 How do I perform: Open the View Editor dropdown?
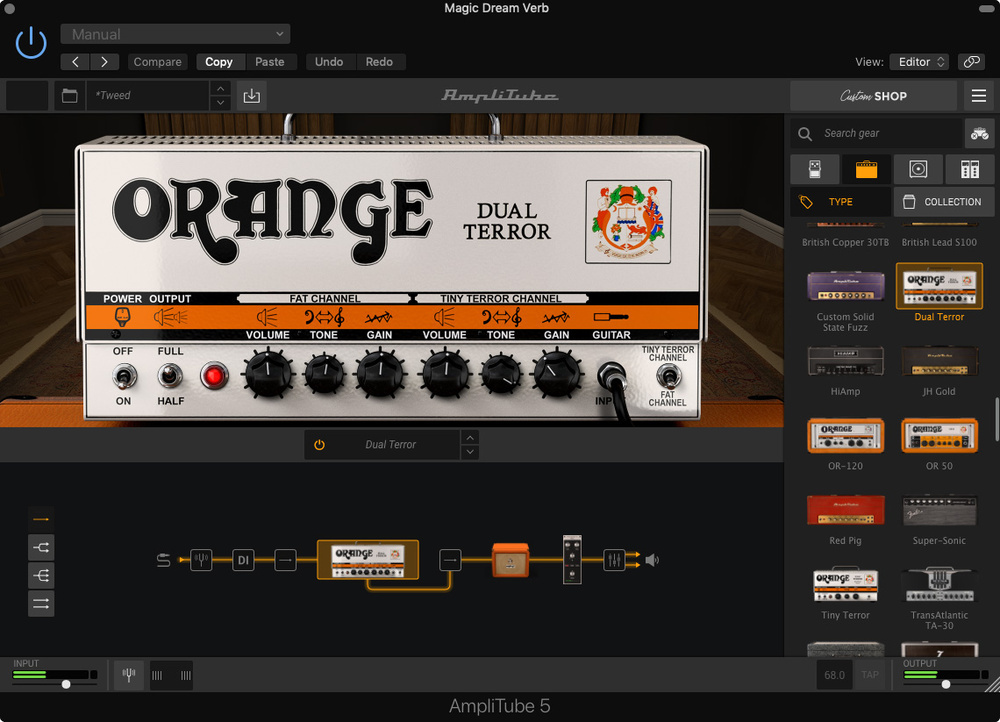click(x=919, y=62)
